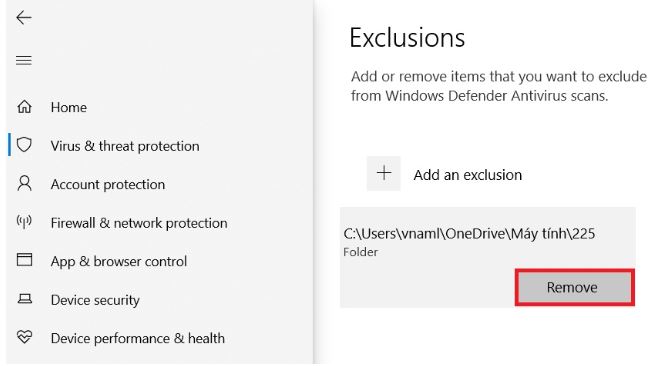Select Virus & threat protection text
The width and height of the screenshot is (670, 366).
(125, 146)
